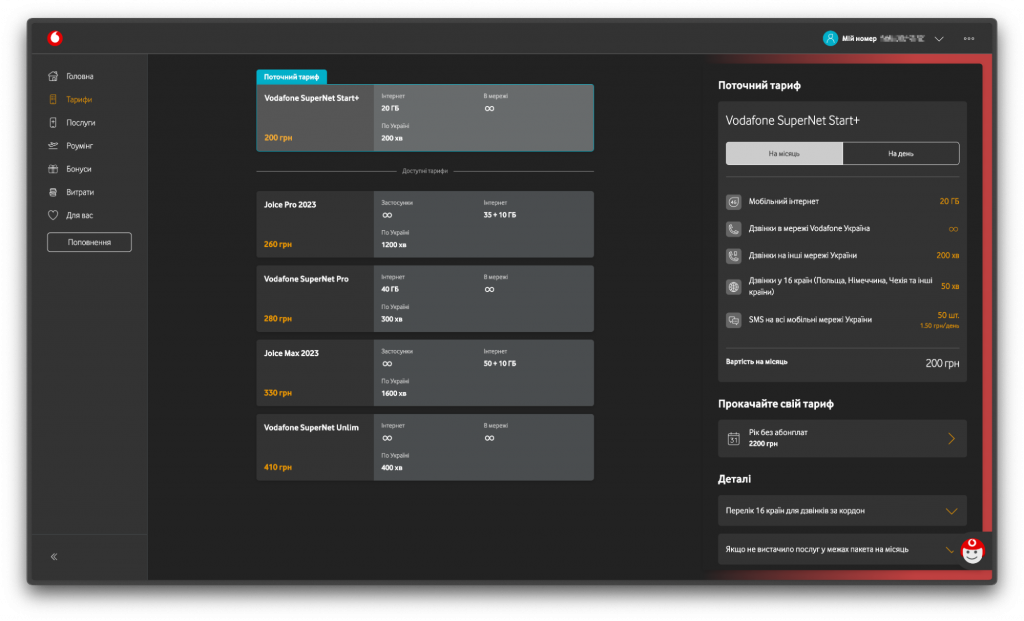Switch tariff view to На день
Screen dimensions: 1024x621
pyautogui.click(x=901, y=154)
